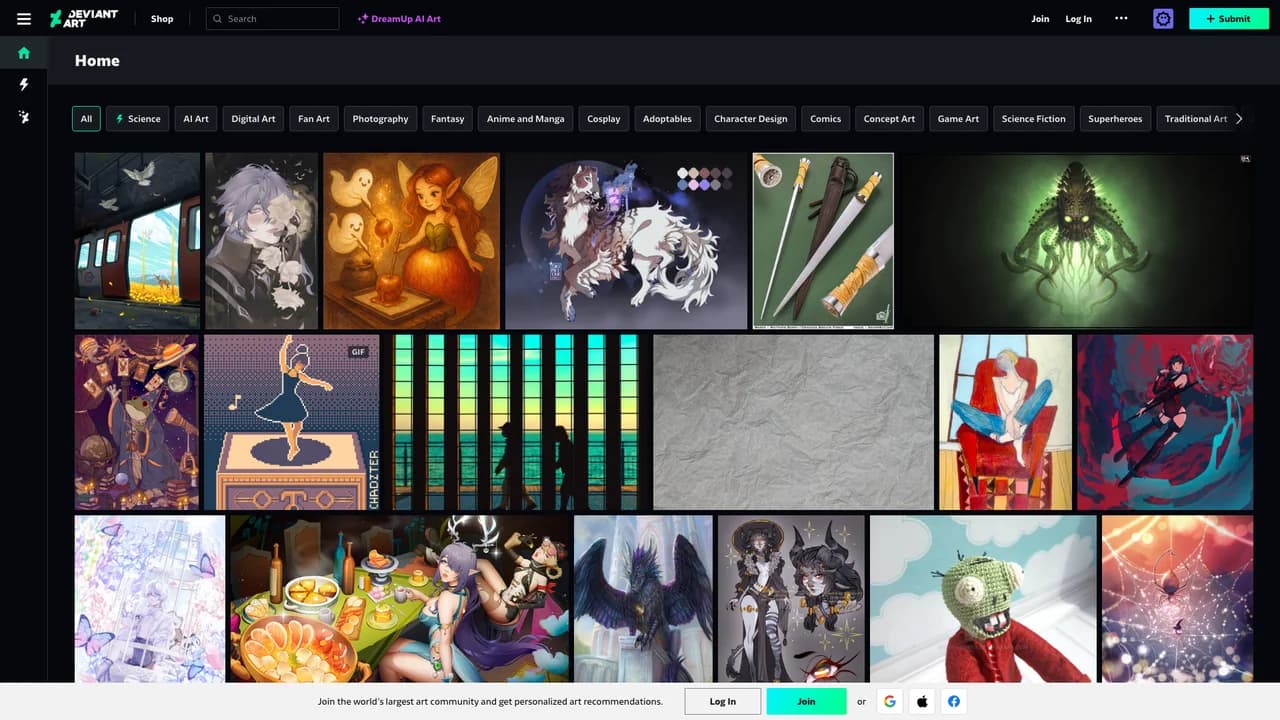Click the DreamUp AI Art link

tap(400, 19)
